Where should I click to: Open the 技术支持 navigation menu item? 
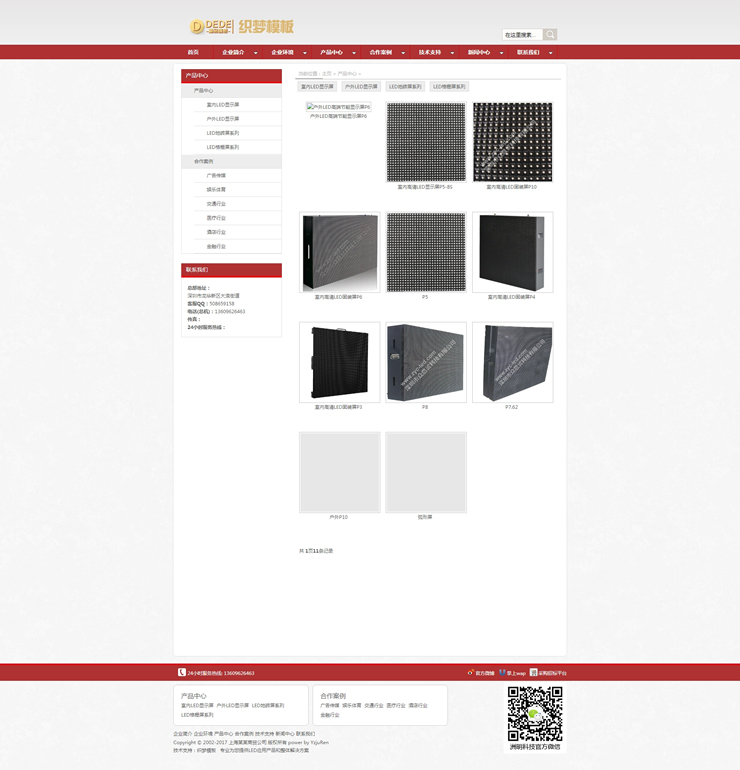(x=429, y=52)
